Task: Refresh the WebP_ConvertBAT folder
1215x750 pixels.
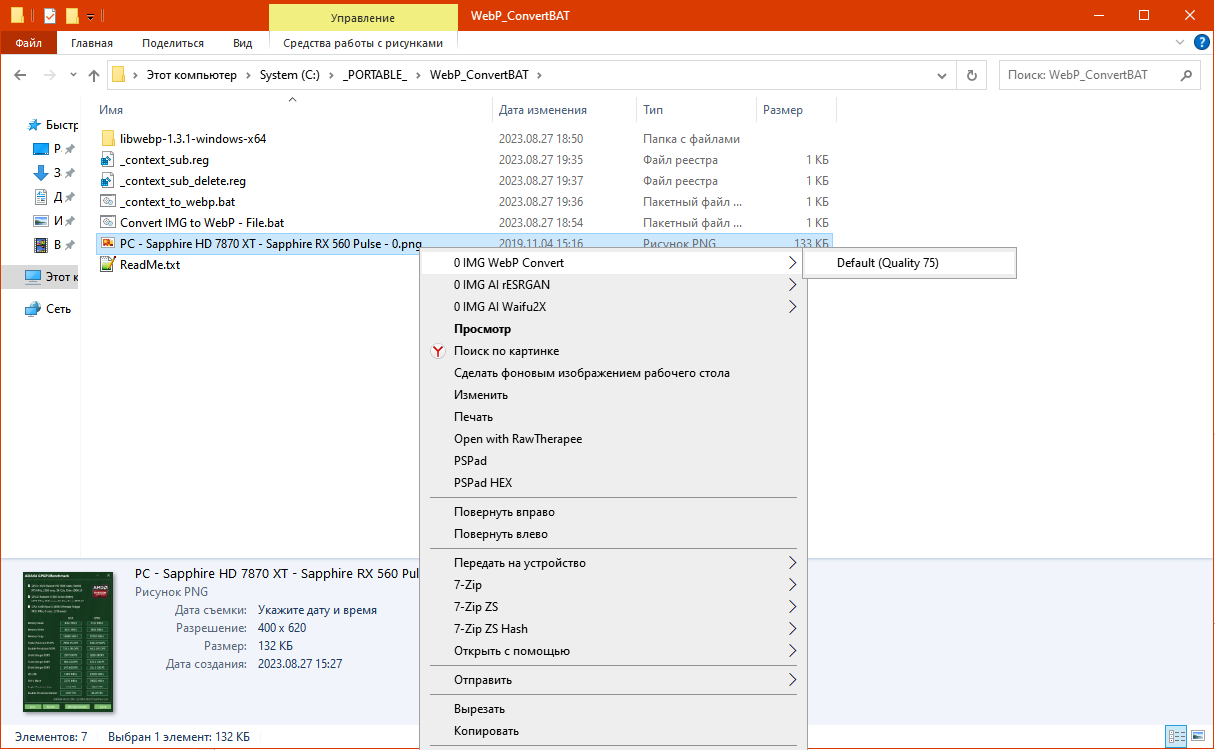Action: [971, 75]
